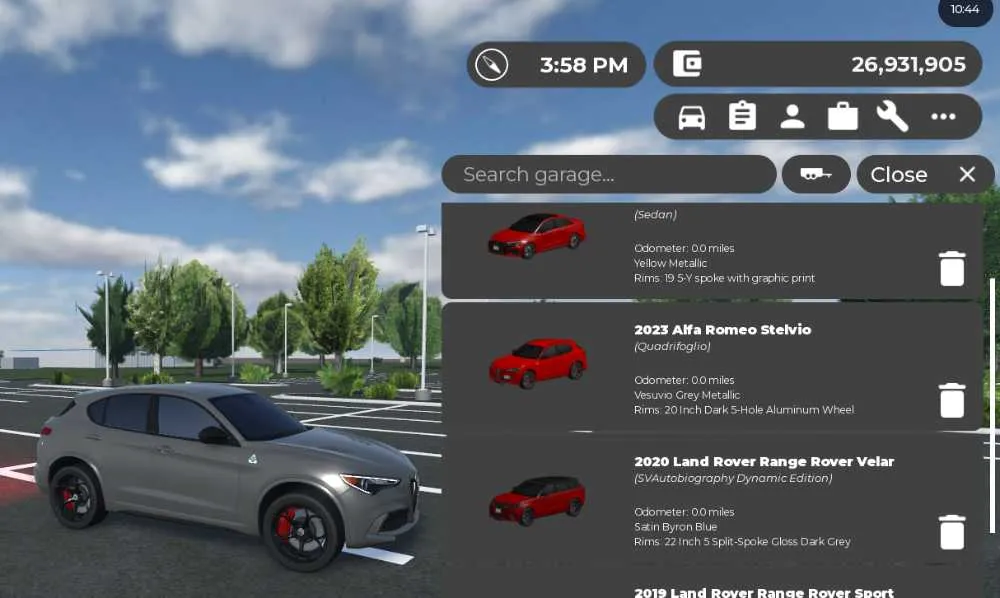
Task: Open the compass navigation icon
Action: click(x=492, y=64)
